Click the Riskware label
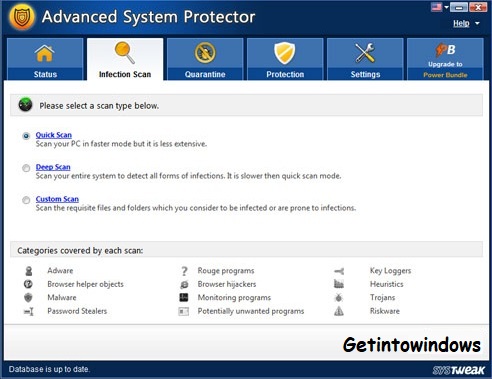The width and height of the screenshot is (492, 379). 385,311
